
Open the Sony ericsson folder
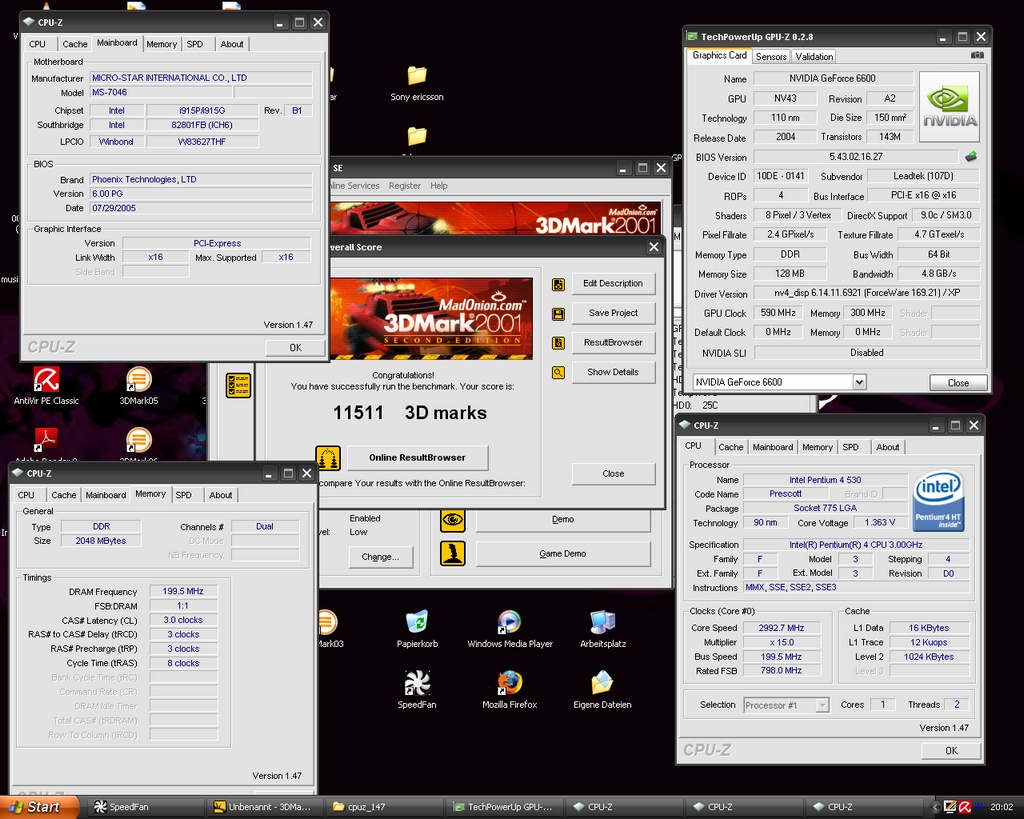coord(417,84)
